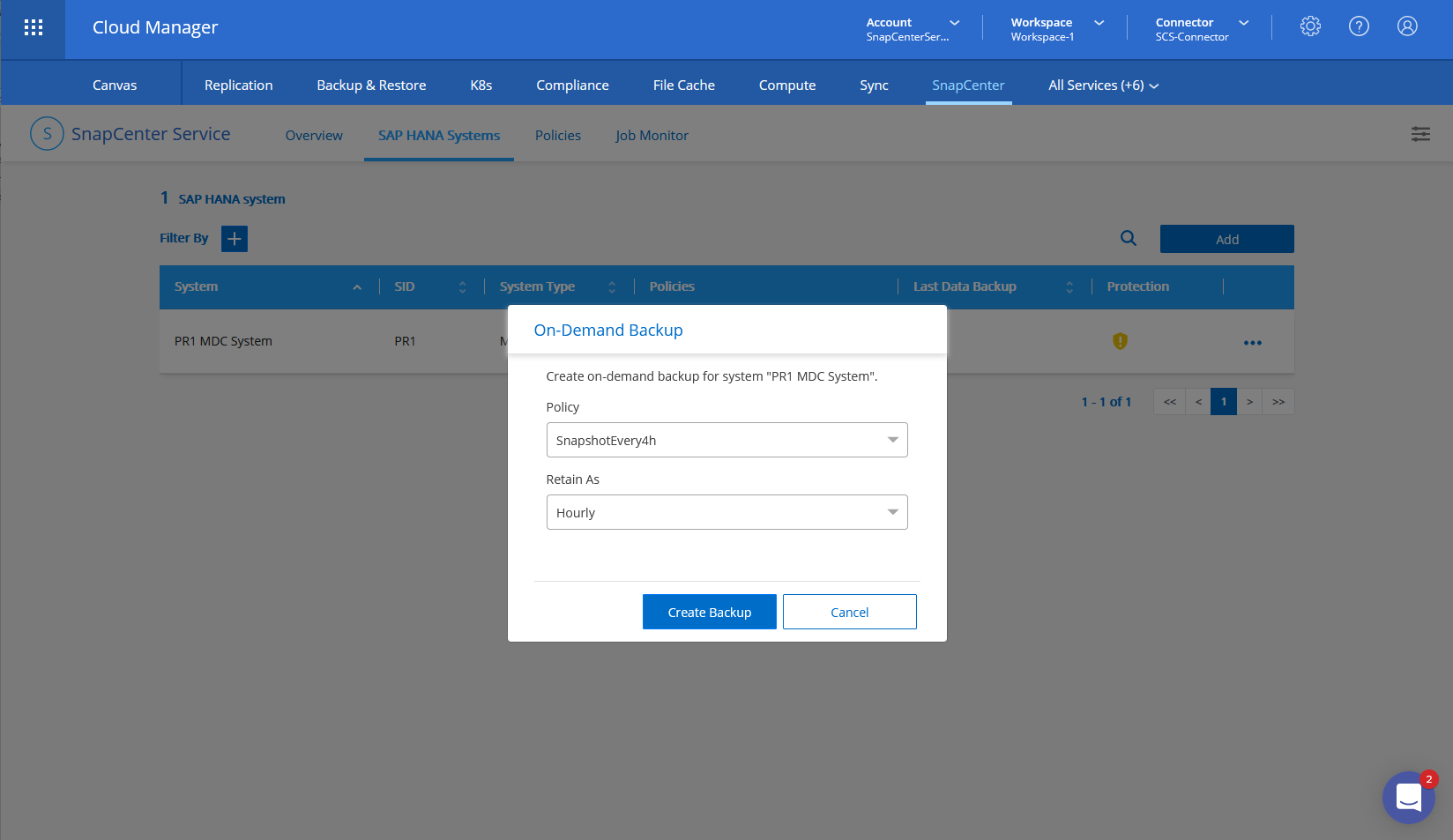Viewport: 1453px width, 840px height.
Task: Open the help question mark icon
Action: click(x=1359, y=26)
